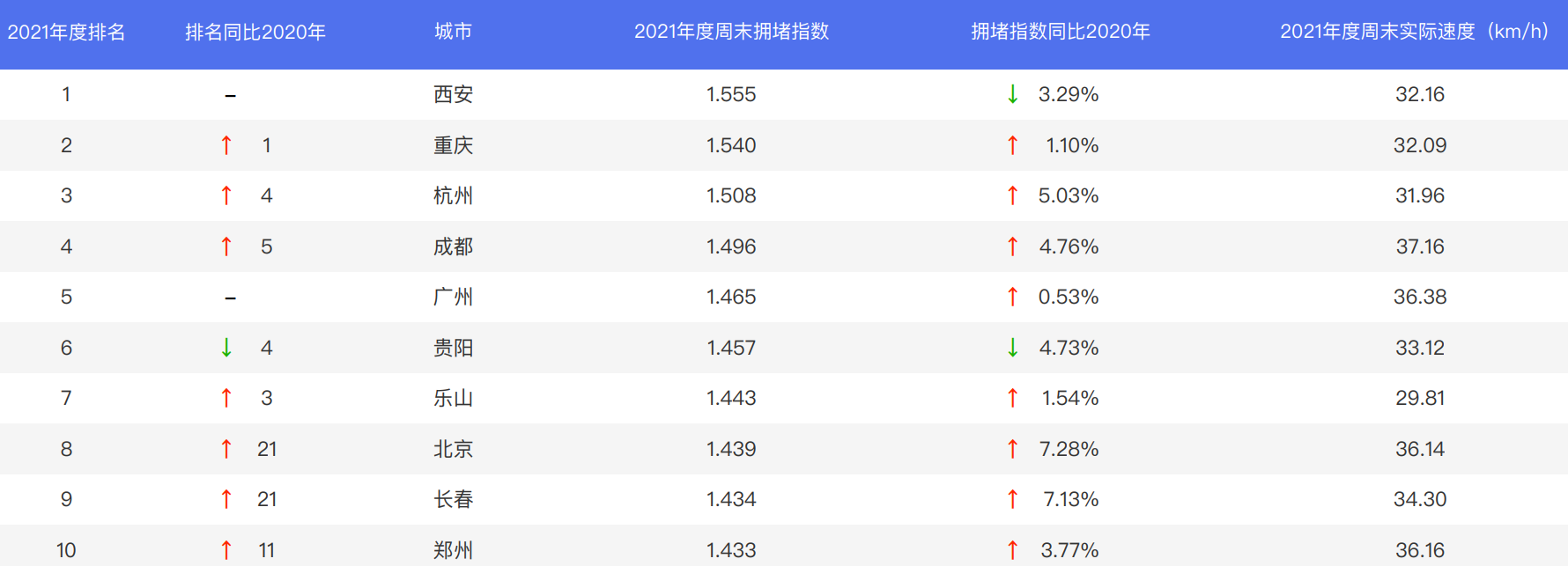Click the 2021年度周末拥堵指数 column header
1568x566 pixels.
731,32
